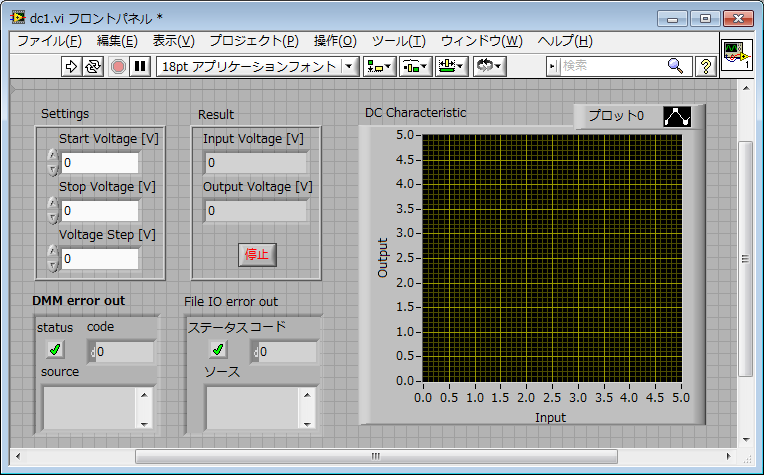Toggle DMM error out status indicator
The height and width of the screenshot is (475, 764).
coord(55,349)
